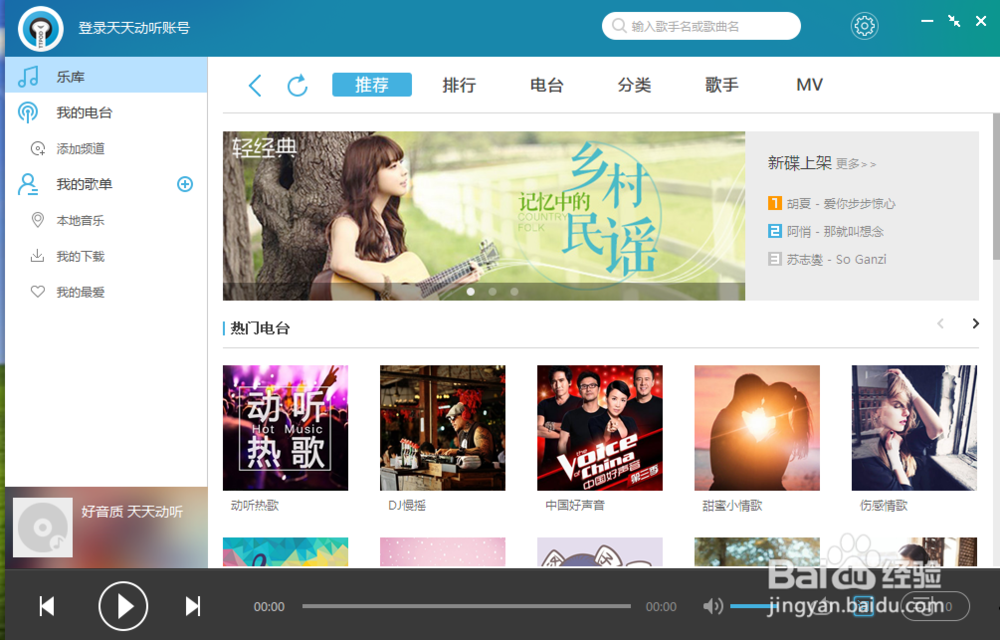The height and width of the screenshot is (640, 1000).
Task: Skip to the next track
Action: click(193, 606)
